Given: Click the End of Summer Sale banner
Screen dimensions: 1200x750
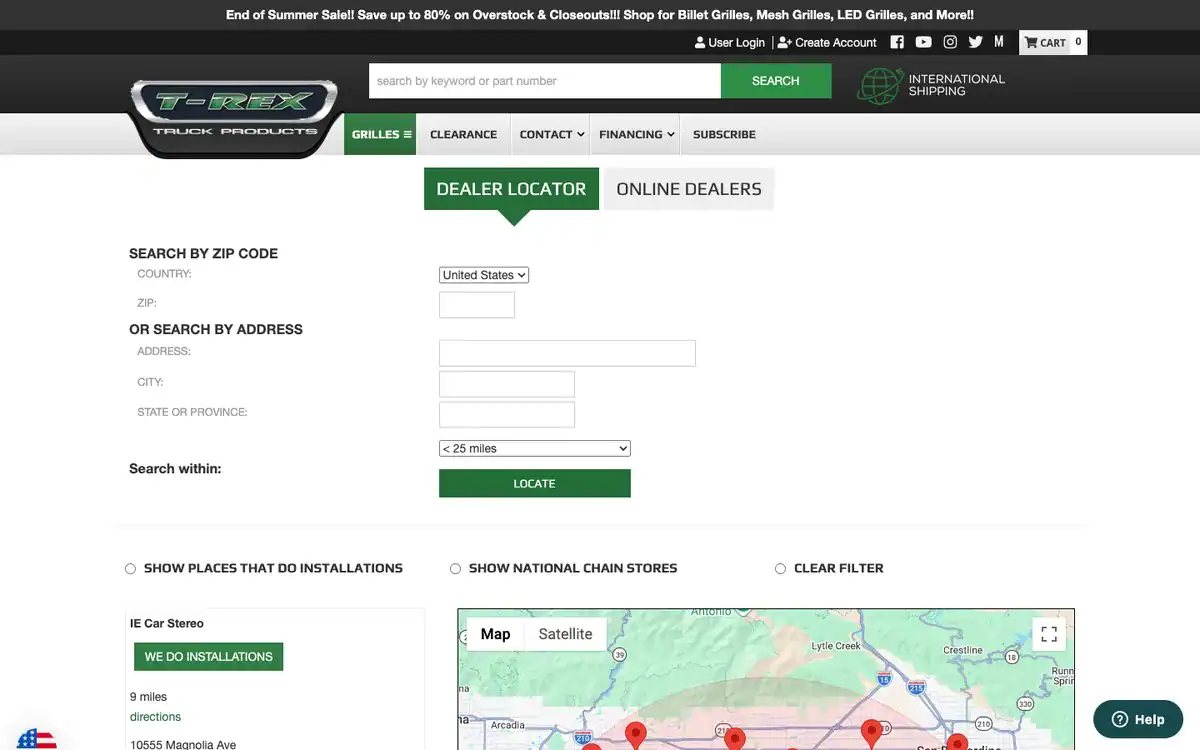Looking at the screenshot, I should 600,15.
